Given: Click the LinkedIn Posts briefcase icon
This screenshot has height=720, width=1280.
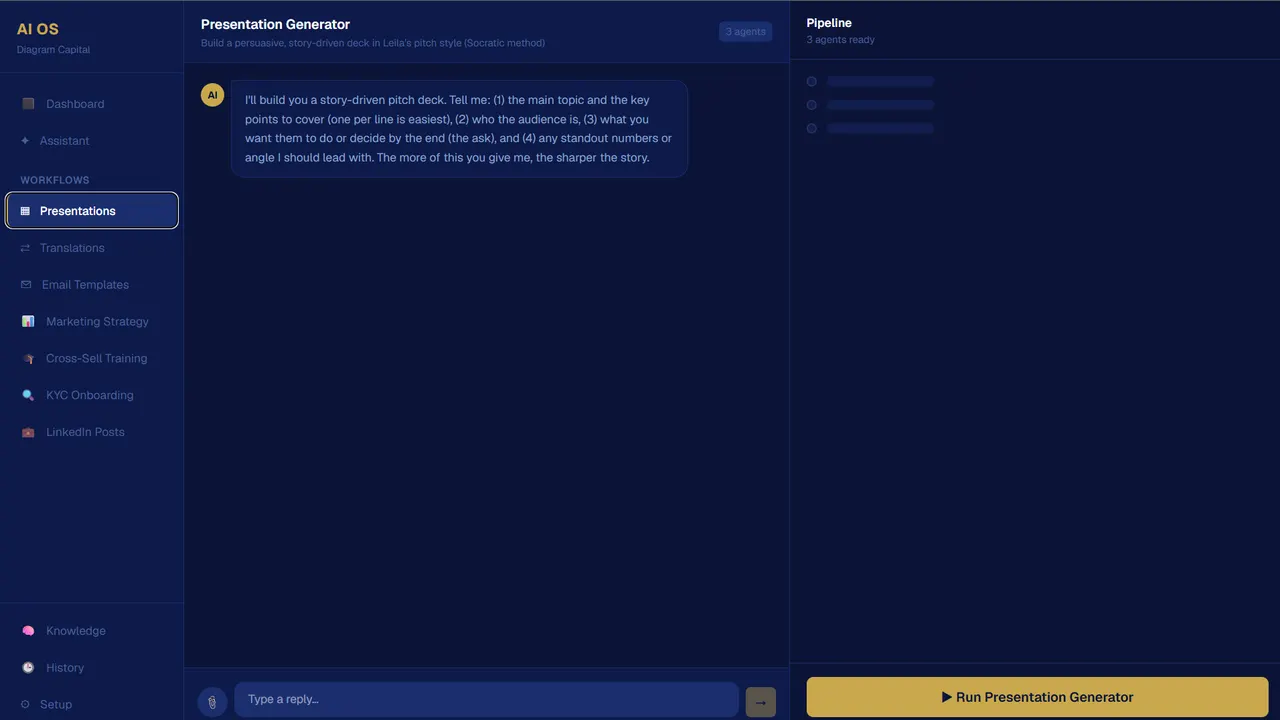Looking at the screenshot, I should (x=28, y=433).
